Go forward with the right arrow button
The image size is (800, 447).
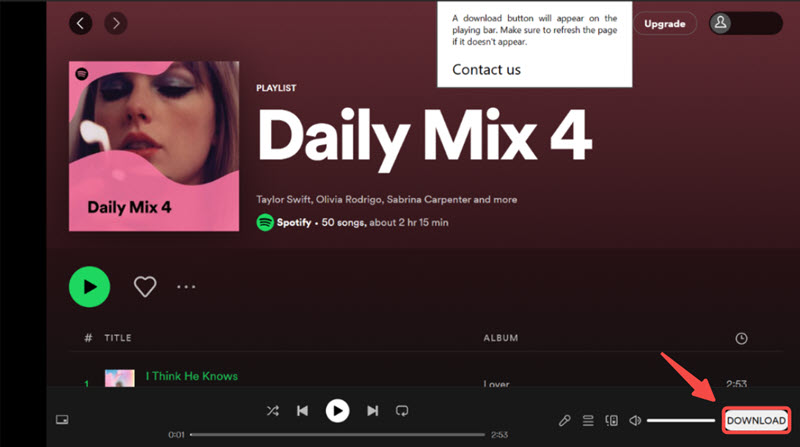pyautogui.click(x=116, y=23)
